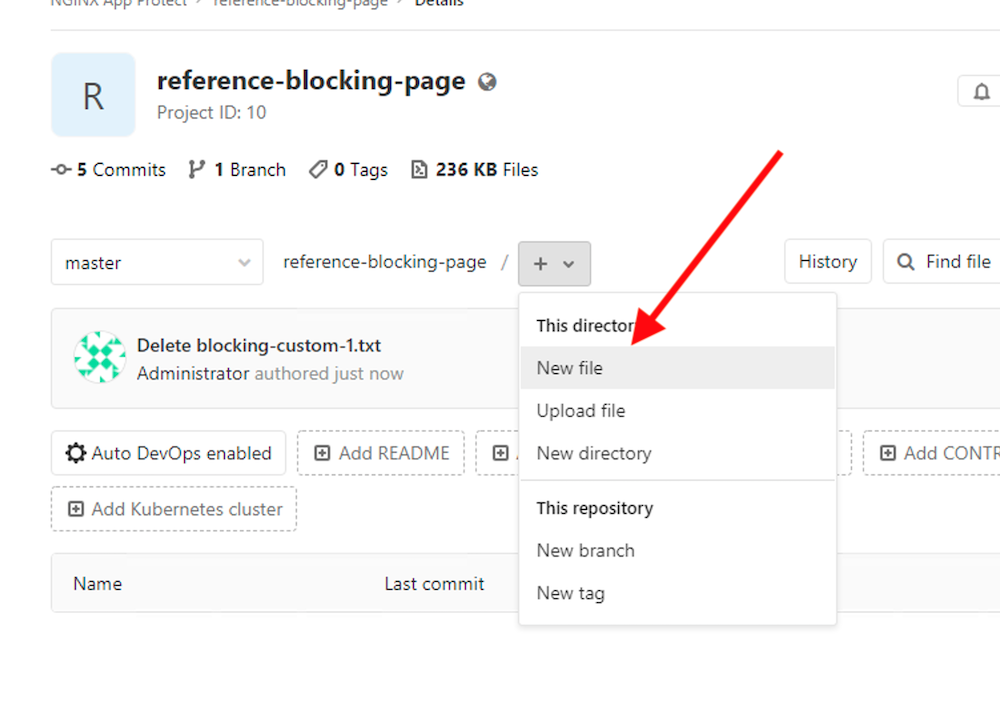1000x714 pixels.
Task: Click Auto DevOps enabled button
Action: (168, 453)
